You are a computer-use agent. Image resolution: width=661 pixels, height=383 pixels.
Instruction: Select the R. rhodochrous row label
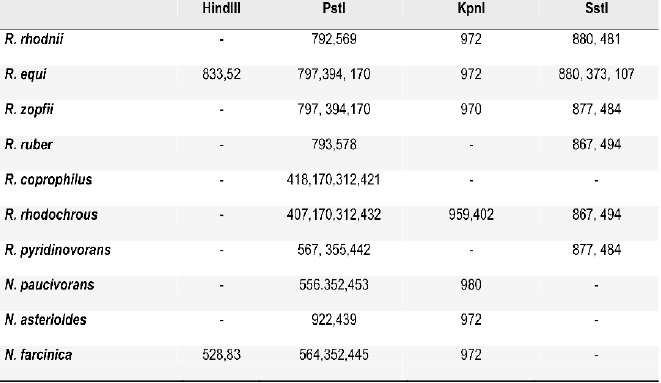click(51, 215)
